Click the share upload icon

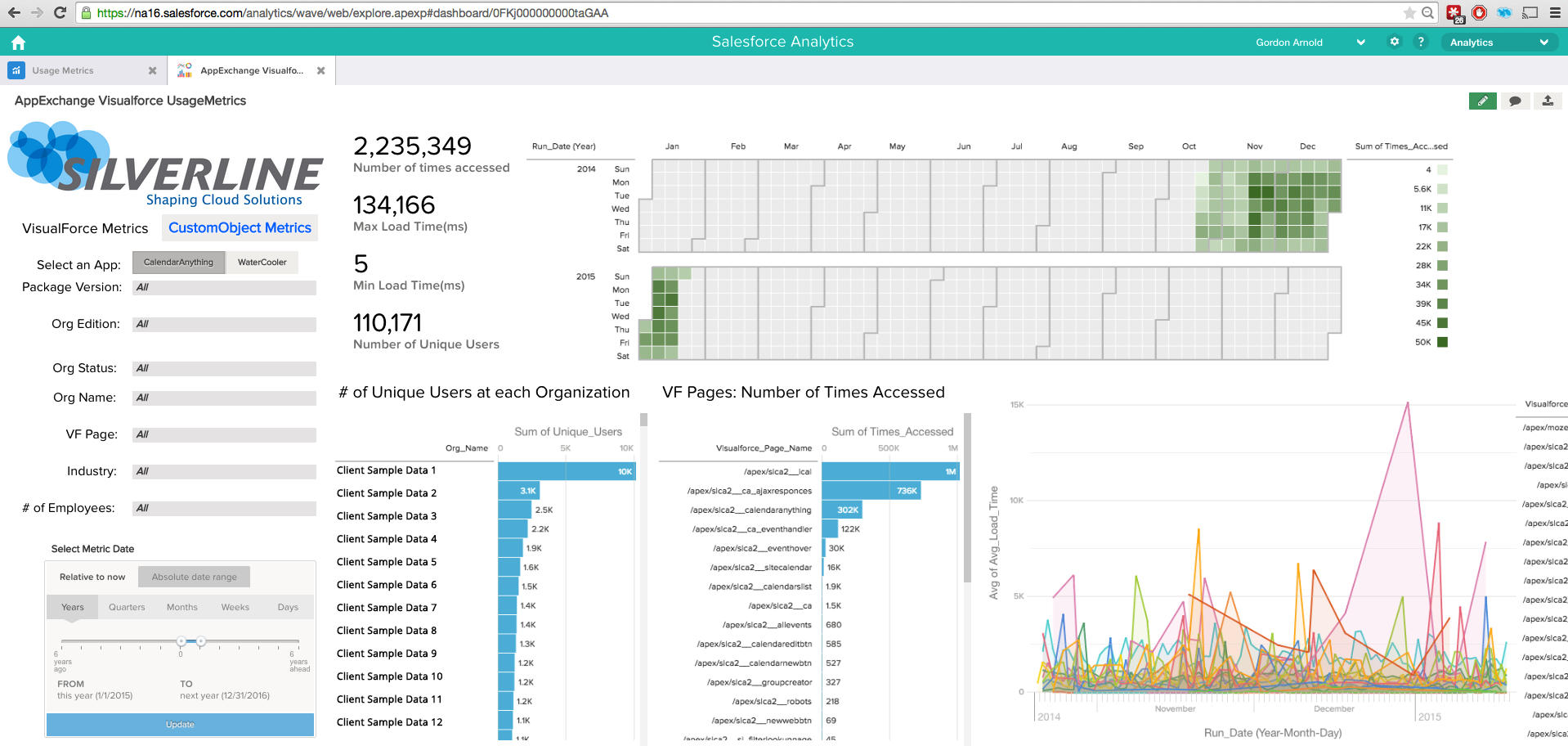(x=1548, y=101)
